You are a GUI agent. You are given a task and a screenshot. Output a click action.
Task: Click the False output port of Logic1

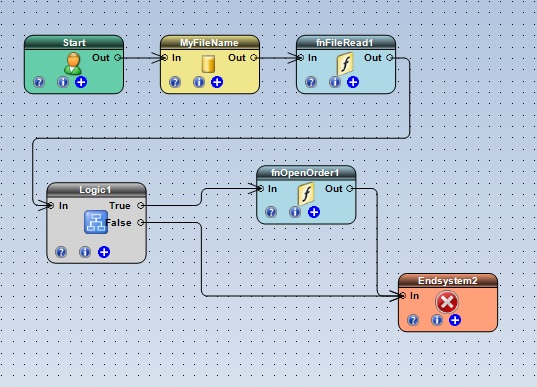(x=140, y=223)
